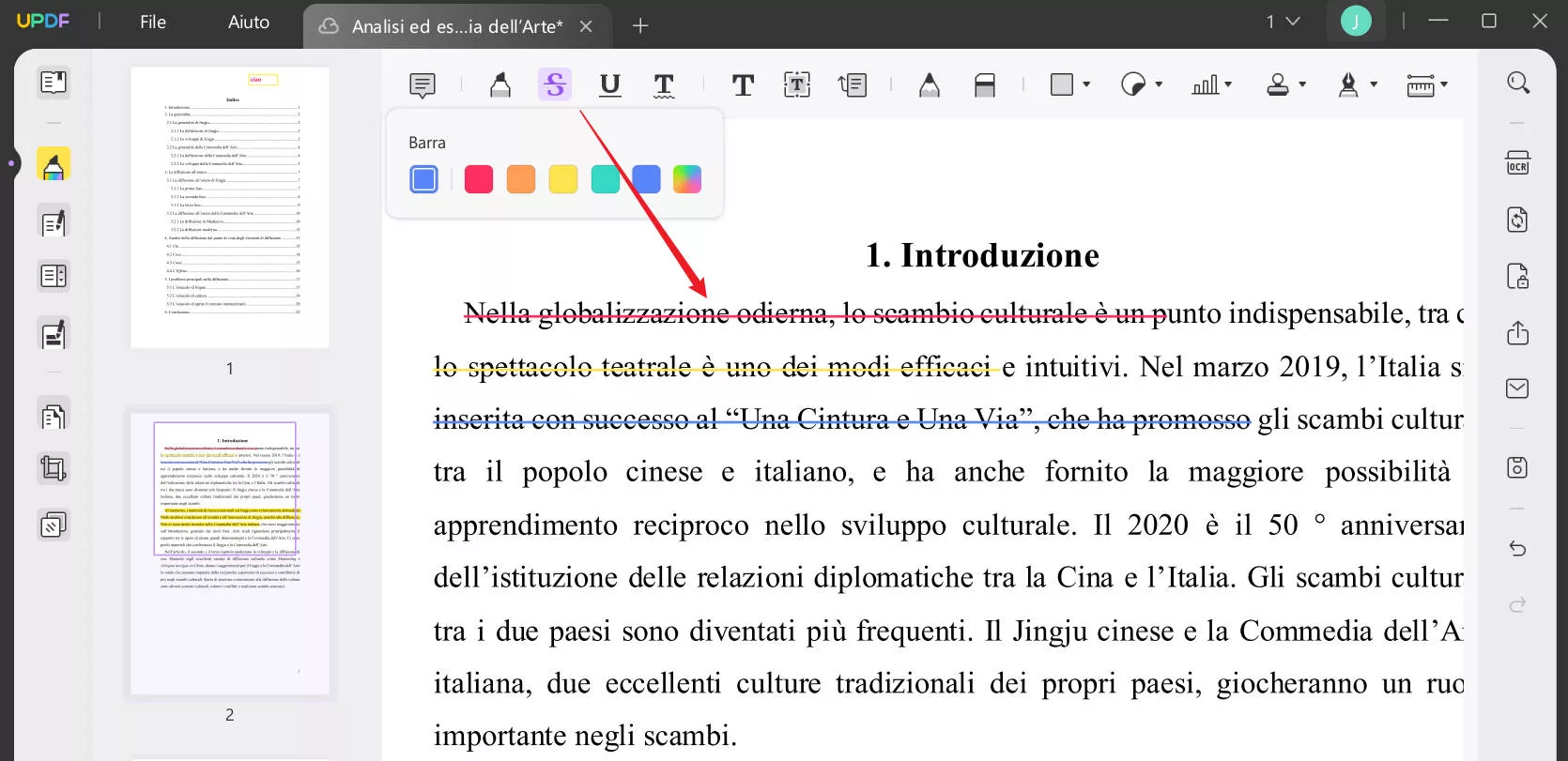1568x761 pixels.
Task: Click the heading 1. Introduzione
Action: [x=982, y=255]
